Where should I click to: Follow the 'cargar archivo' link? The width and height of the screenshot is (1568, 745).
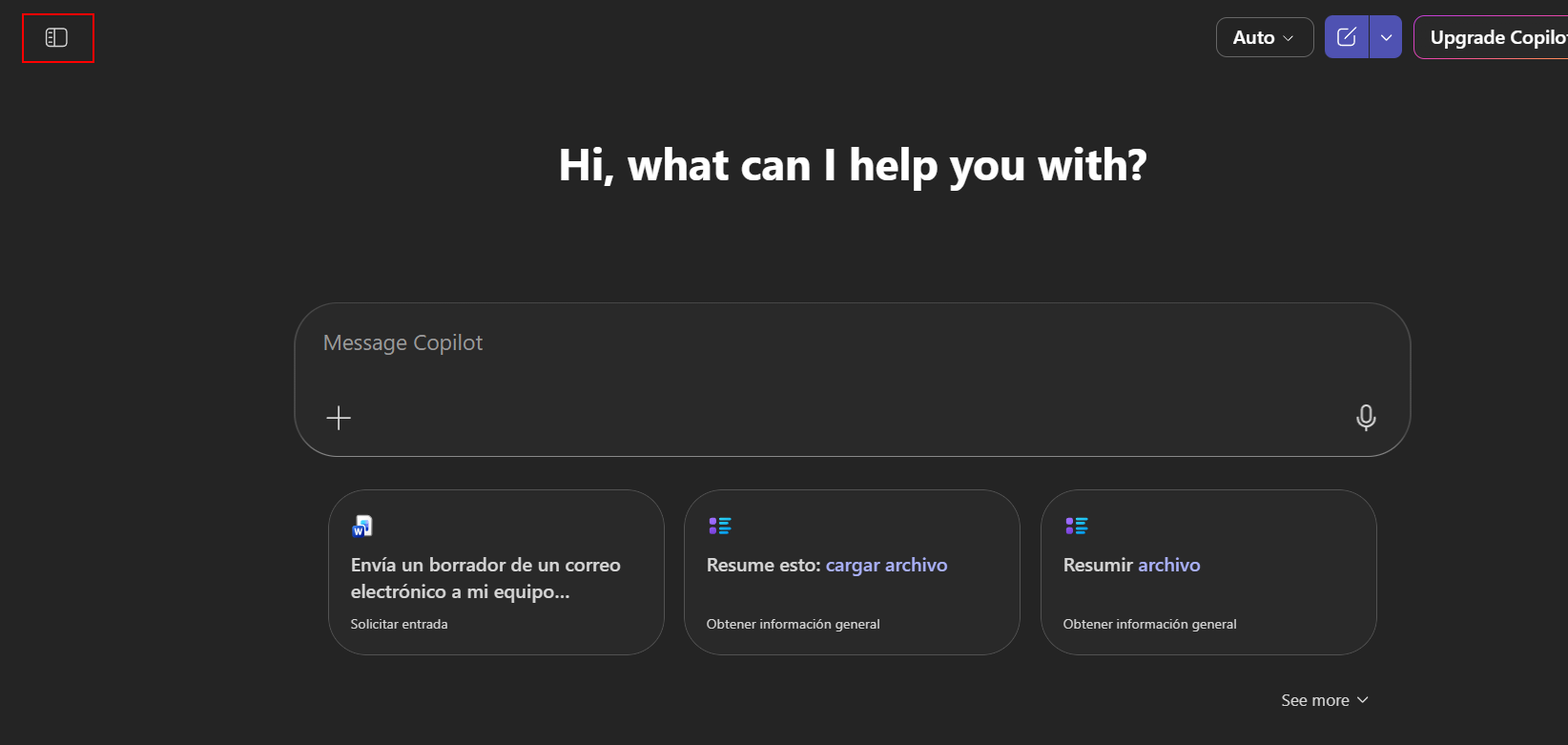(886, 565)
